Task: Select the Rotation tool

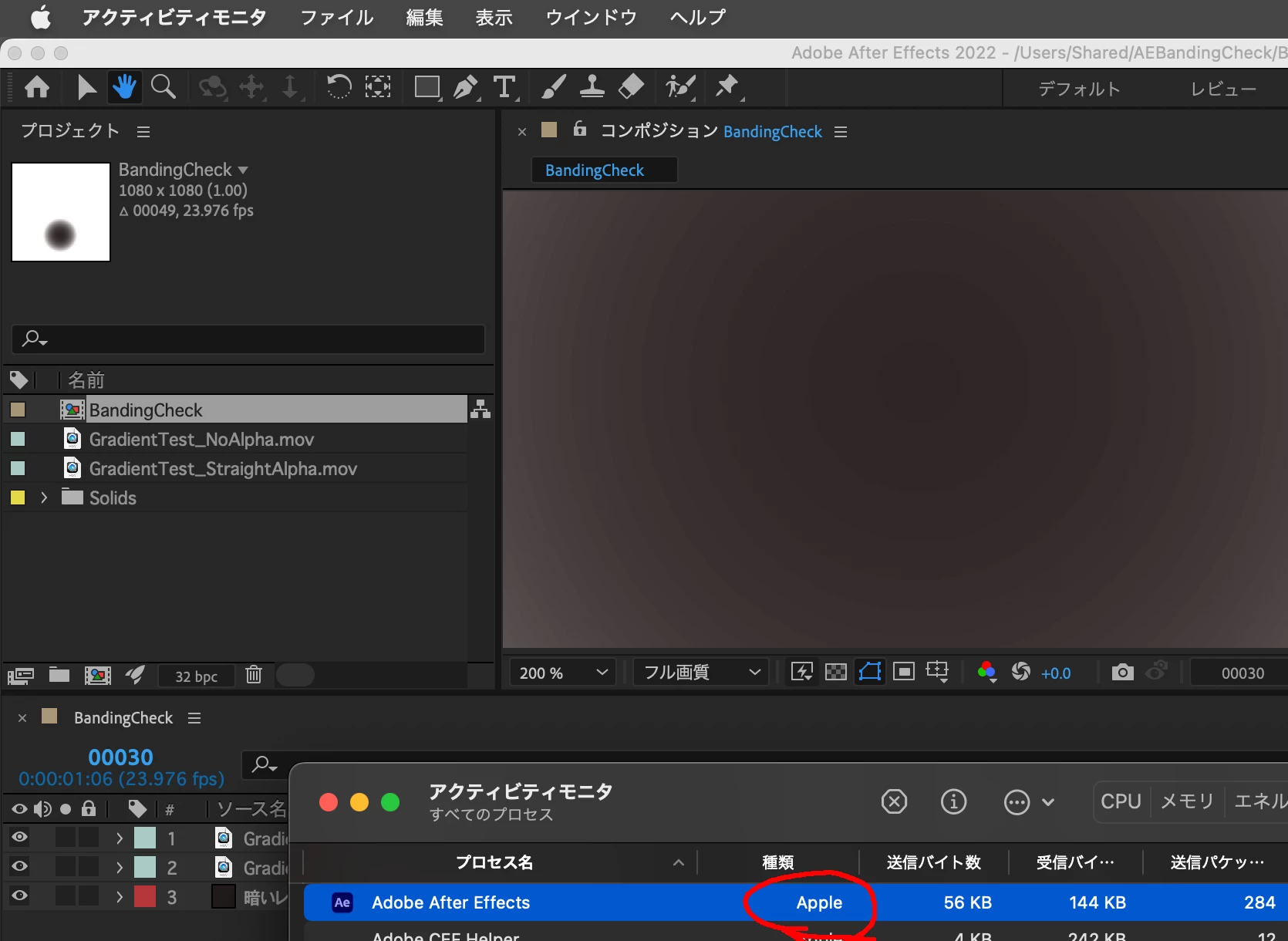Action: point(339,86)
